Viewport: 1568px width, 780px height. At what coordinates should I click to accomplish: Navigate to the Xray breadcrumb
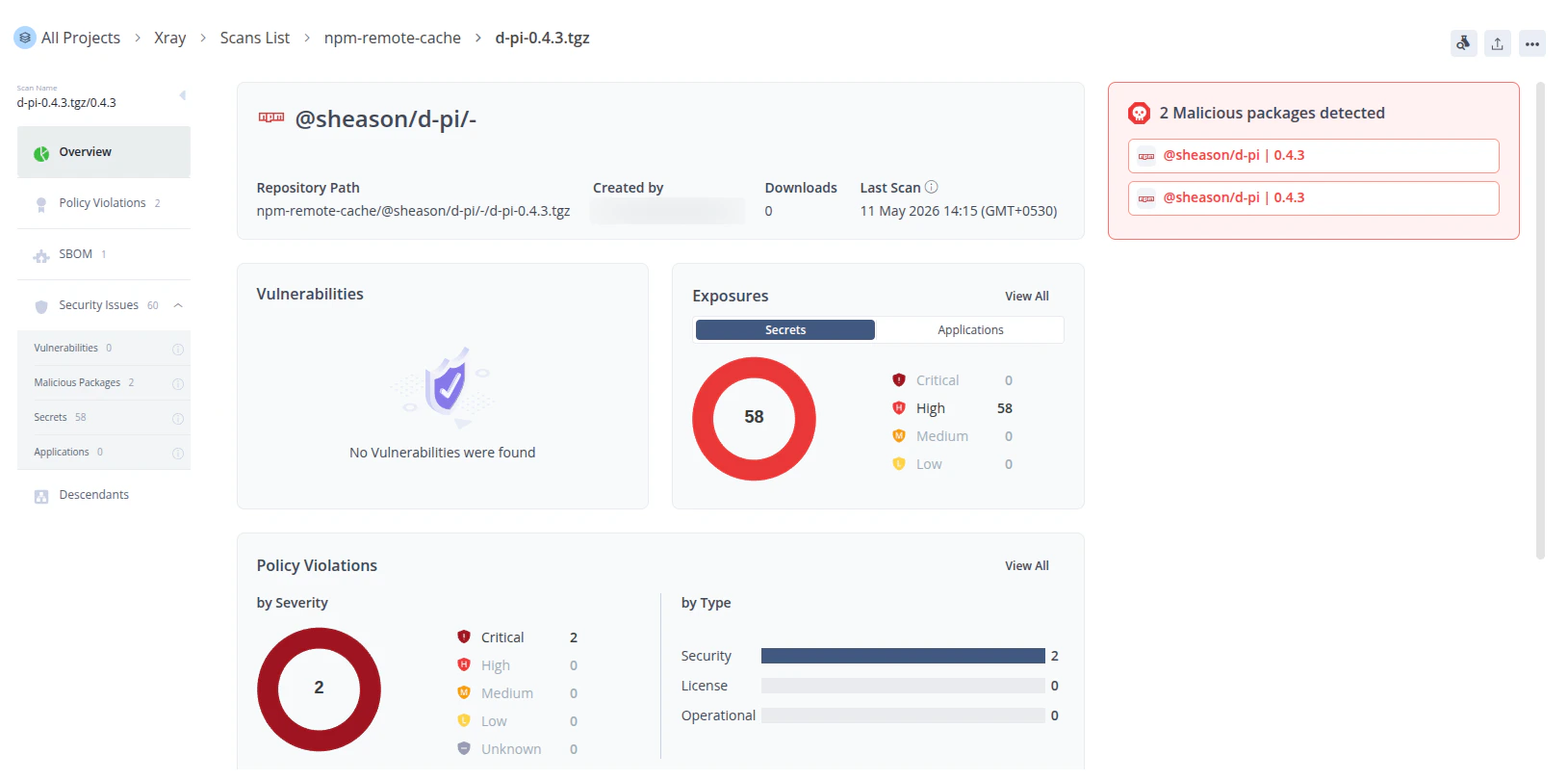tap(170, 38)
